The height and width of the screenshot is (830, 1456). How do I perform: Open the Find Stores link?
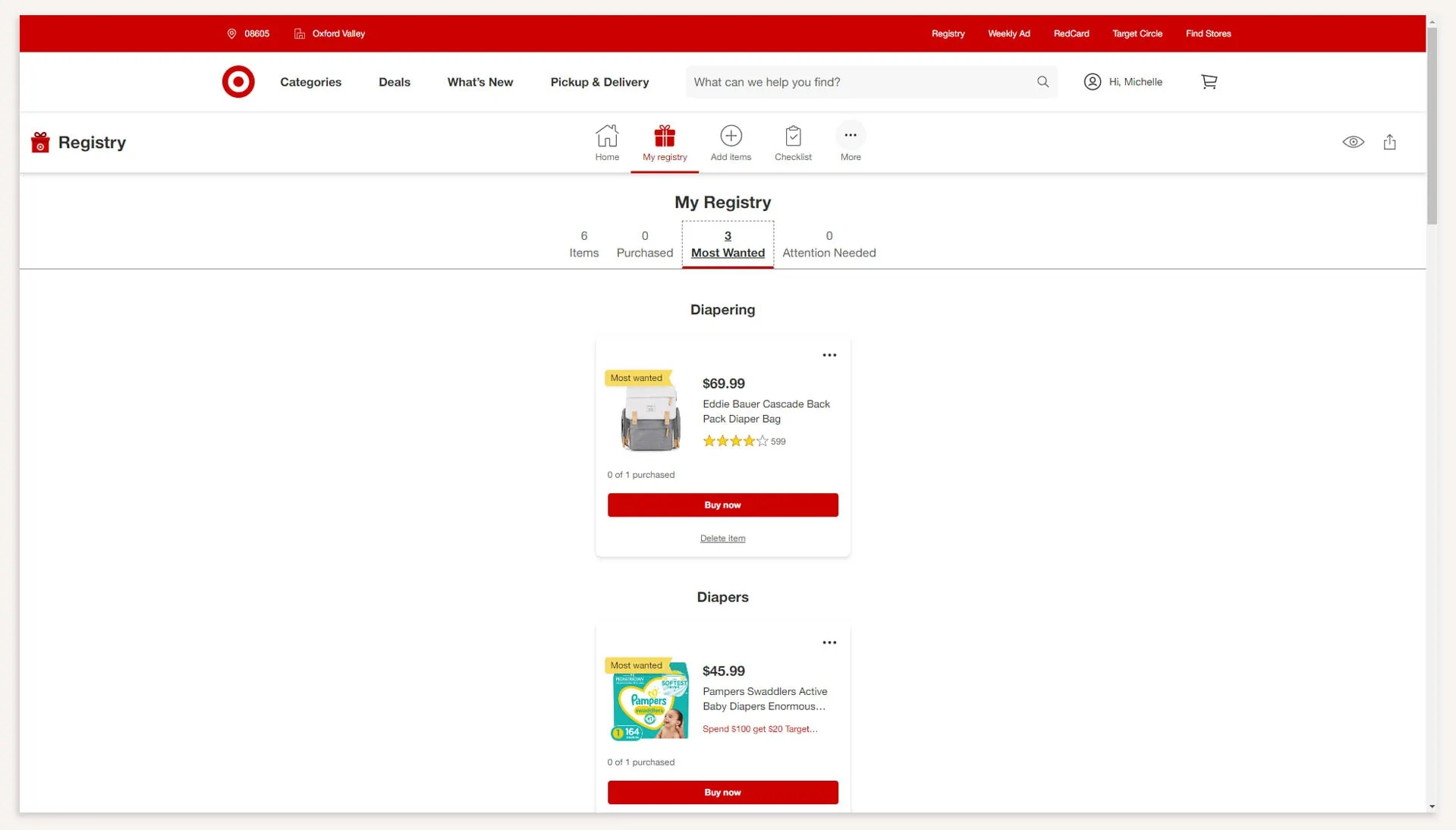[1208, 33]
